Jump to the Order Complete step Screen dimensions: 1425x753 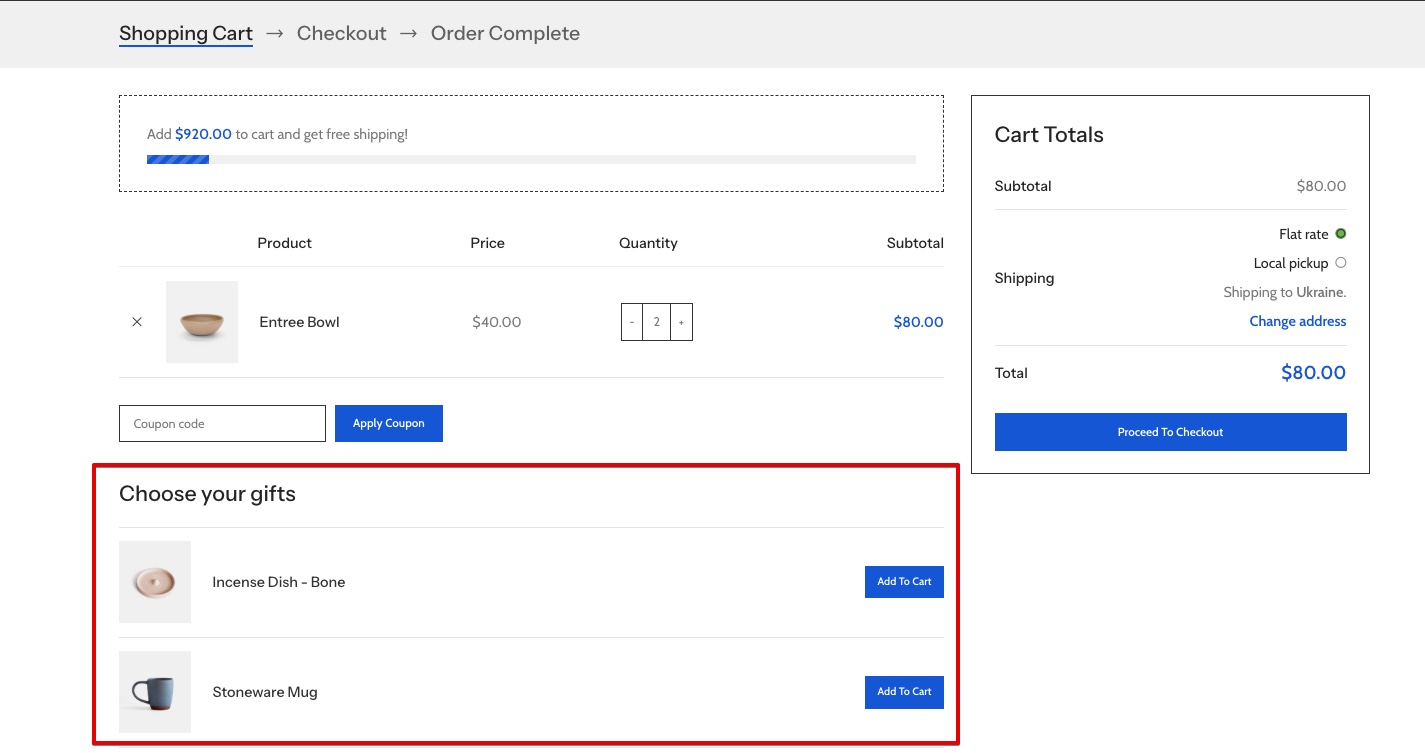505,33
